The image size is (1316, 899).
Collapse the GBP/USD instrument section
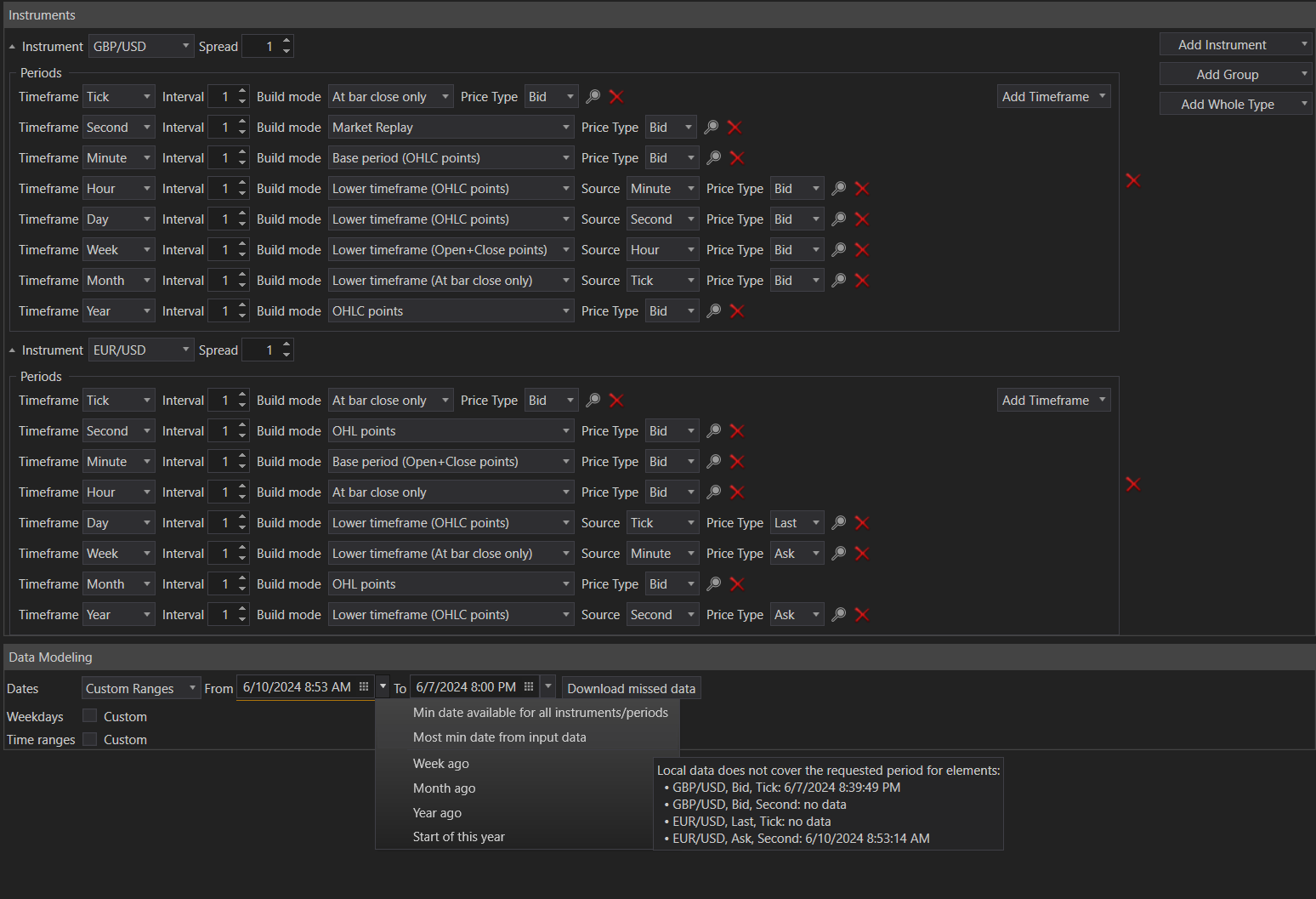12,47
